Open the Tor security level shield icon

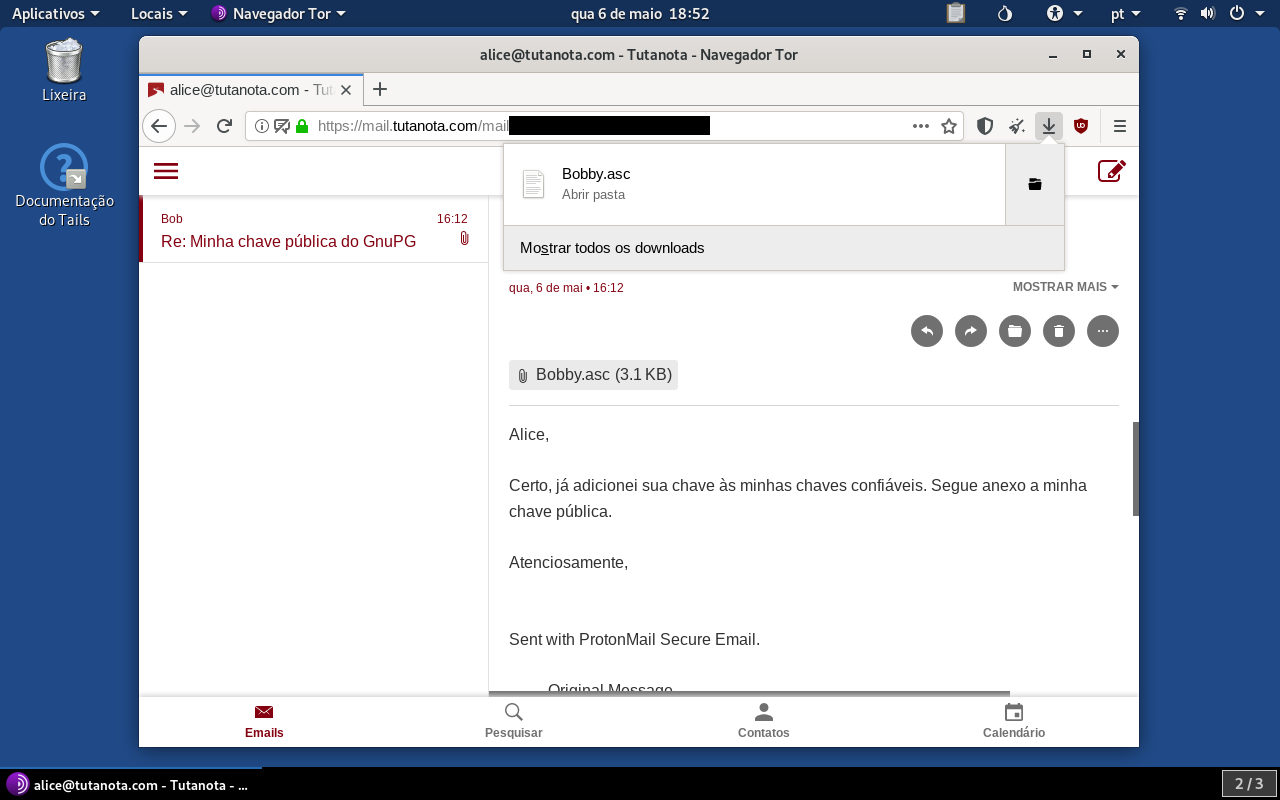[985, 126]
